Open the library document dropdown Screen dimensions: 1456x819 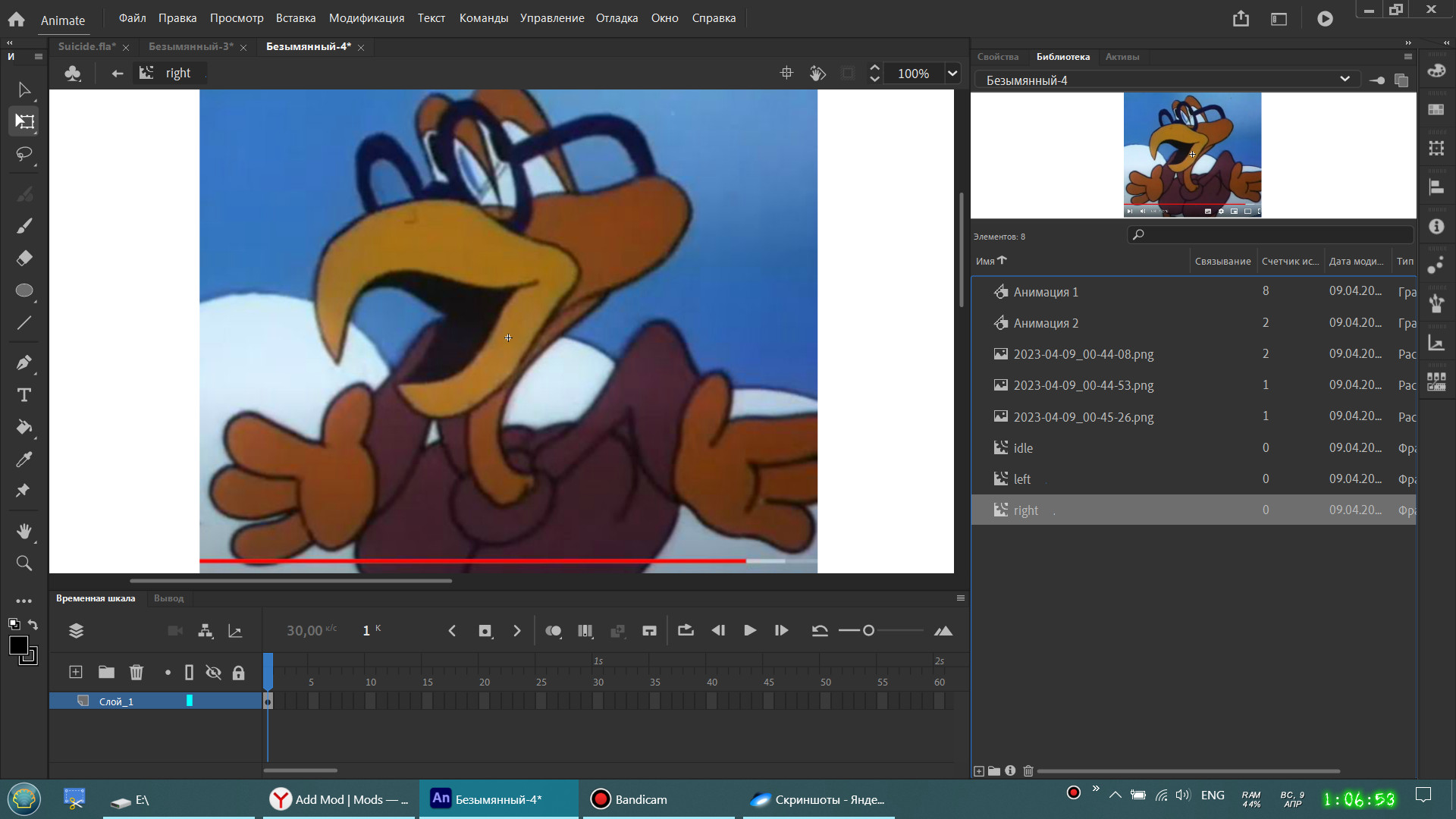[1169, 80]
